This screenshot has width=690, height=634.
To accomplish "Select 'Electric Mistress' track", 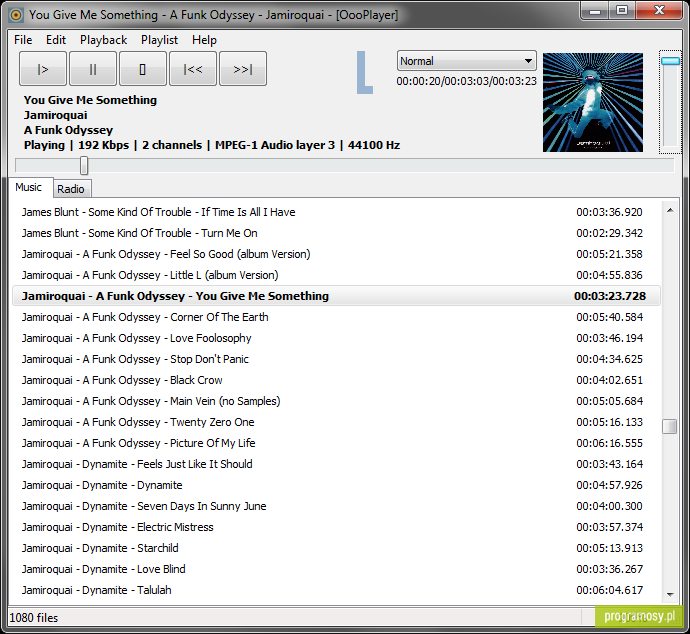I will pyautogui.click(x=336, y=527).
